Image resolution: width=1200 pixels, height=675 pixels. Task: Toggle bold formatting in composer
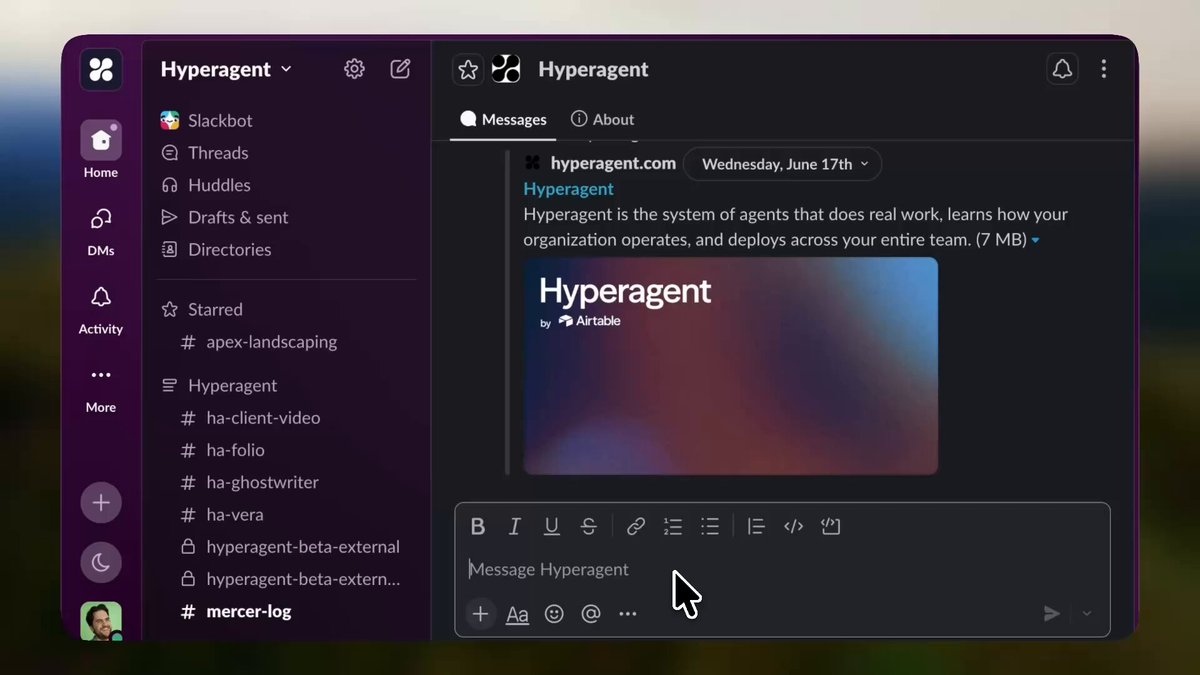click(x=478, y=526)
